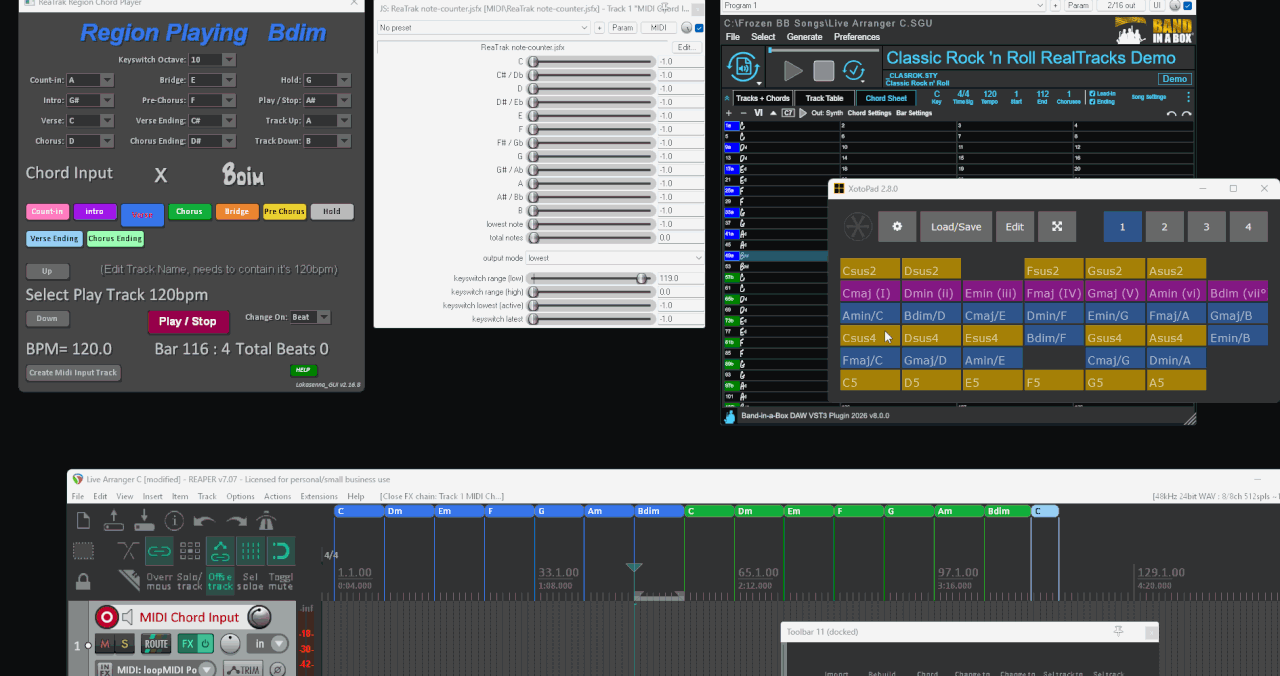Switch to Chord Sheet tab
The image size is (1280, 676).
tap(886, 98)
